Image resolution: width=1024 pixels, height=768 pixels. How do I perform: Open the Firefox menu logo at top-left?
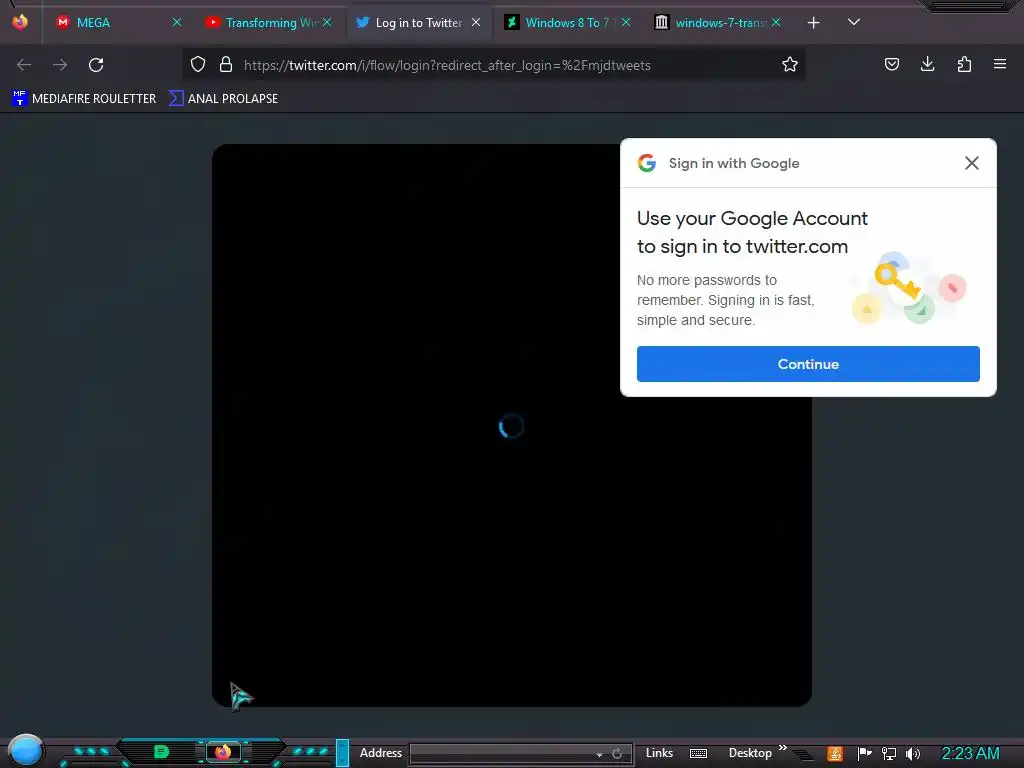(20, 22)
